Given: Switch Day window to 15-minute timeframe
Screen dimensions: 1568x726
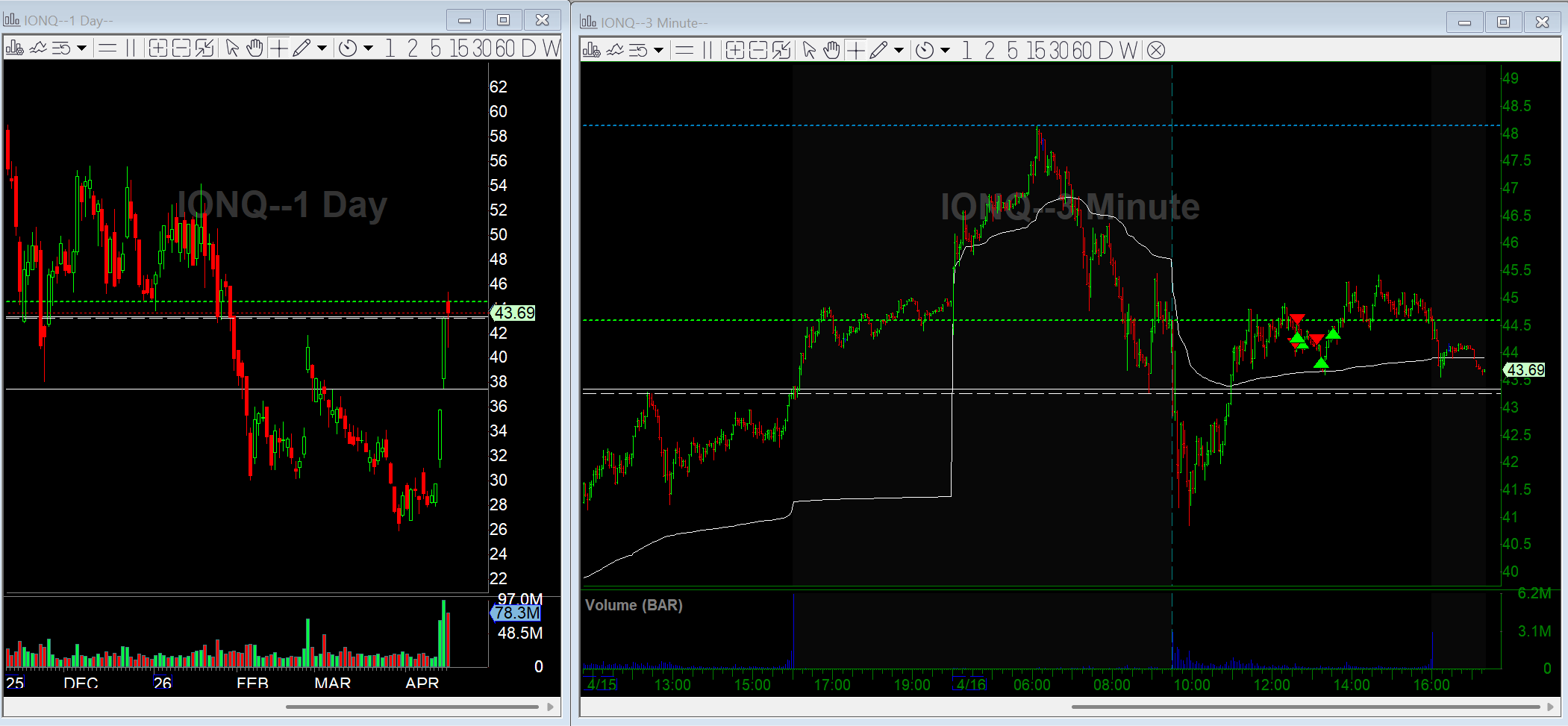Looking at the screenshot, I should [x=459, y=48].
